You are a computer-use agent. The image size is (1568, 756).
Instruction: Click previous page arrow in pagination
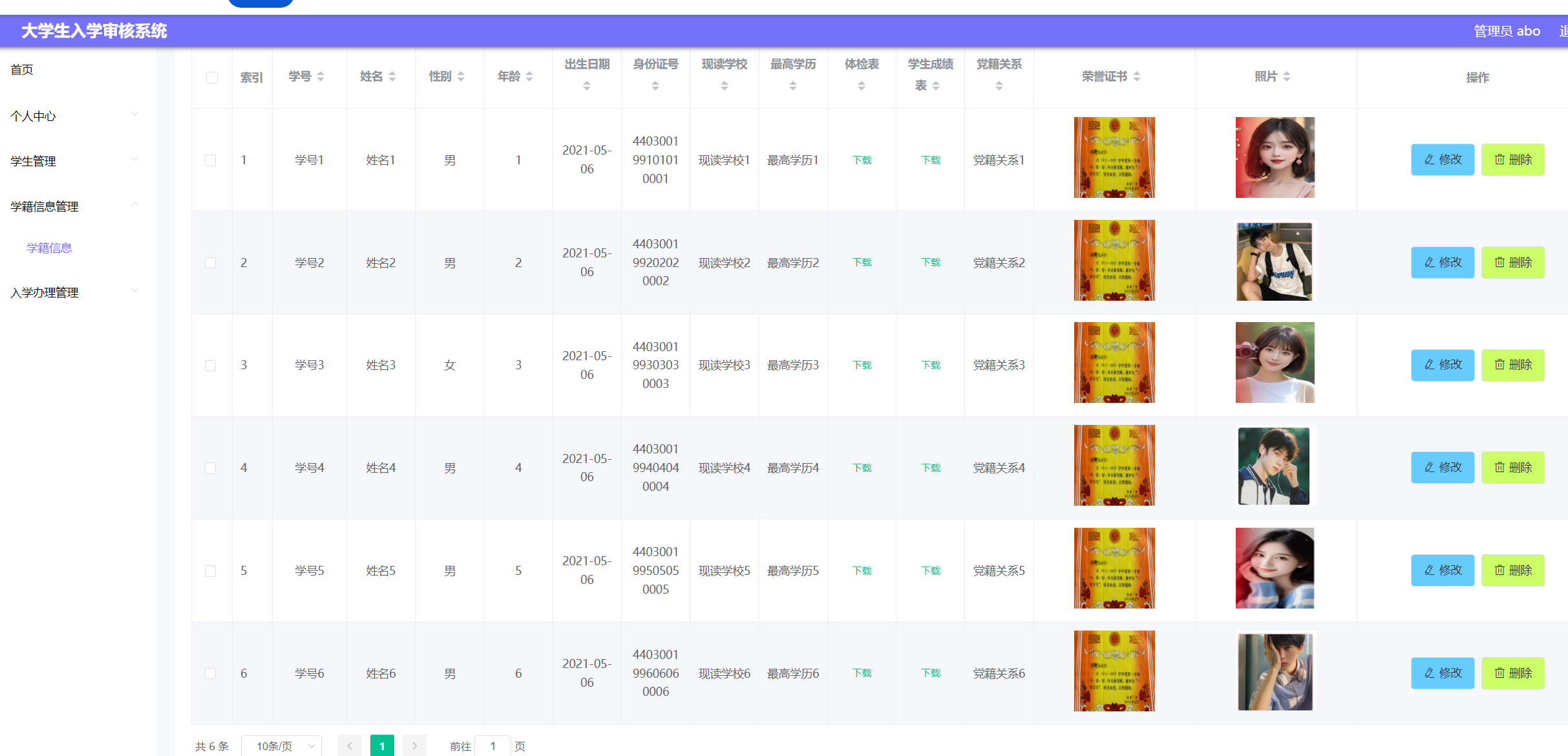[x=350, y=746]
